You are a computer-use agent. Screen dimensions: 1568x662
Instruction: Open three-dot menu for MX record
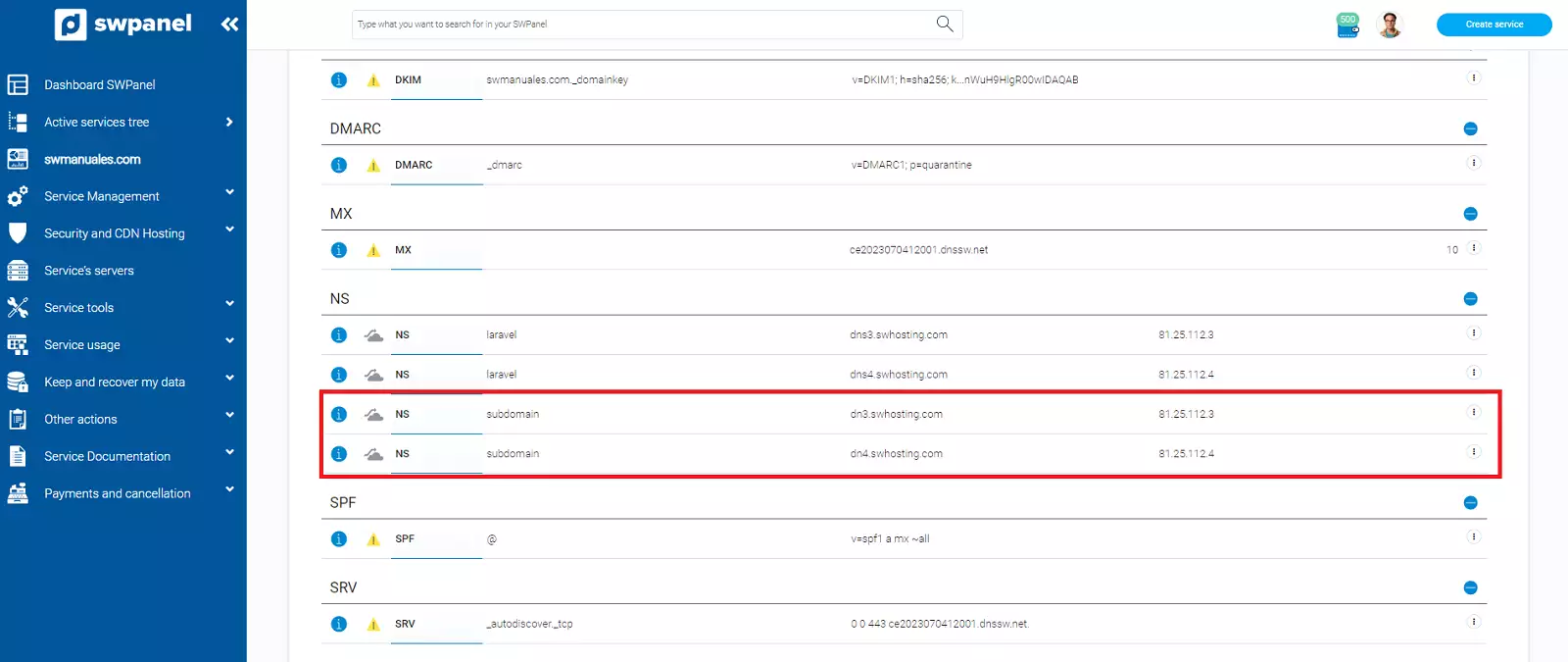click(1473, 248)
